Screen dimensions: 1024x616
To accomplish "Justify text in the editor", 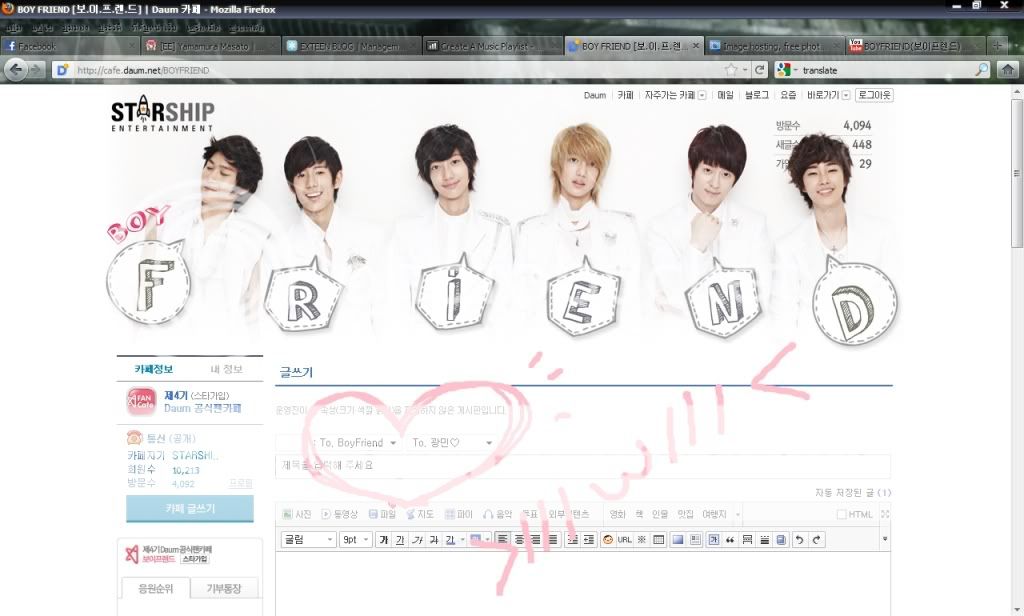I will 553,540.
